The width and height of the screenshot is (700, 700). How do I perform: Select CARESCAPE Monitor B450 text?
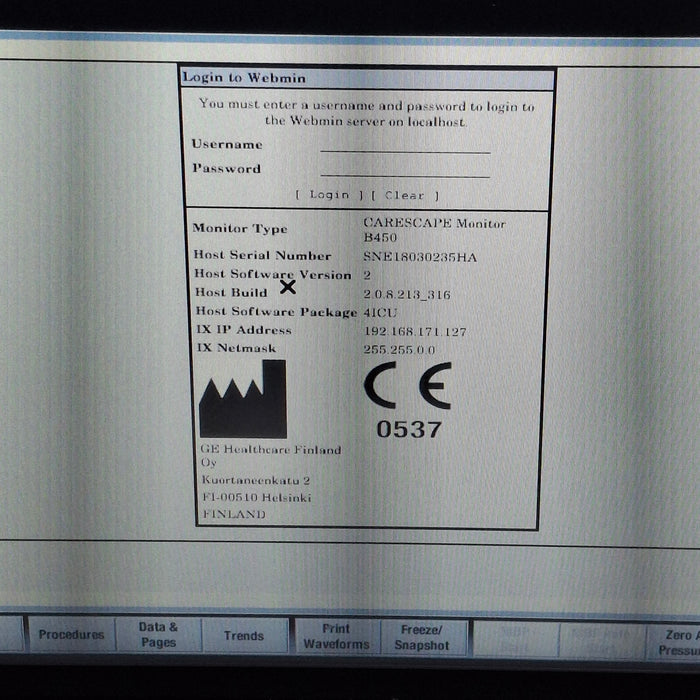point(434,230)
